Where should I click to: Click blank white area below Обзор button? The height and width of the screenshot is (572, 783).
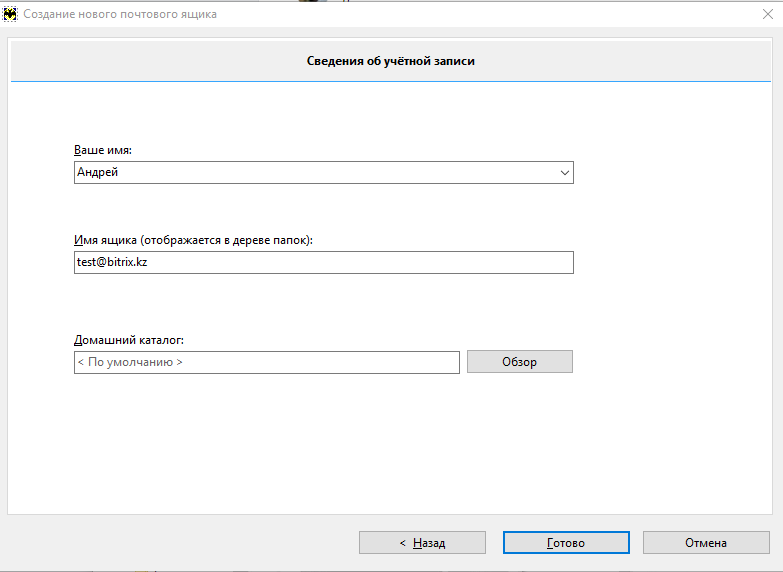click(x=519, y=440)
